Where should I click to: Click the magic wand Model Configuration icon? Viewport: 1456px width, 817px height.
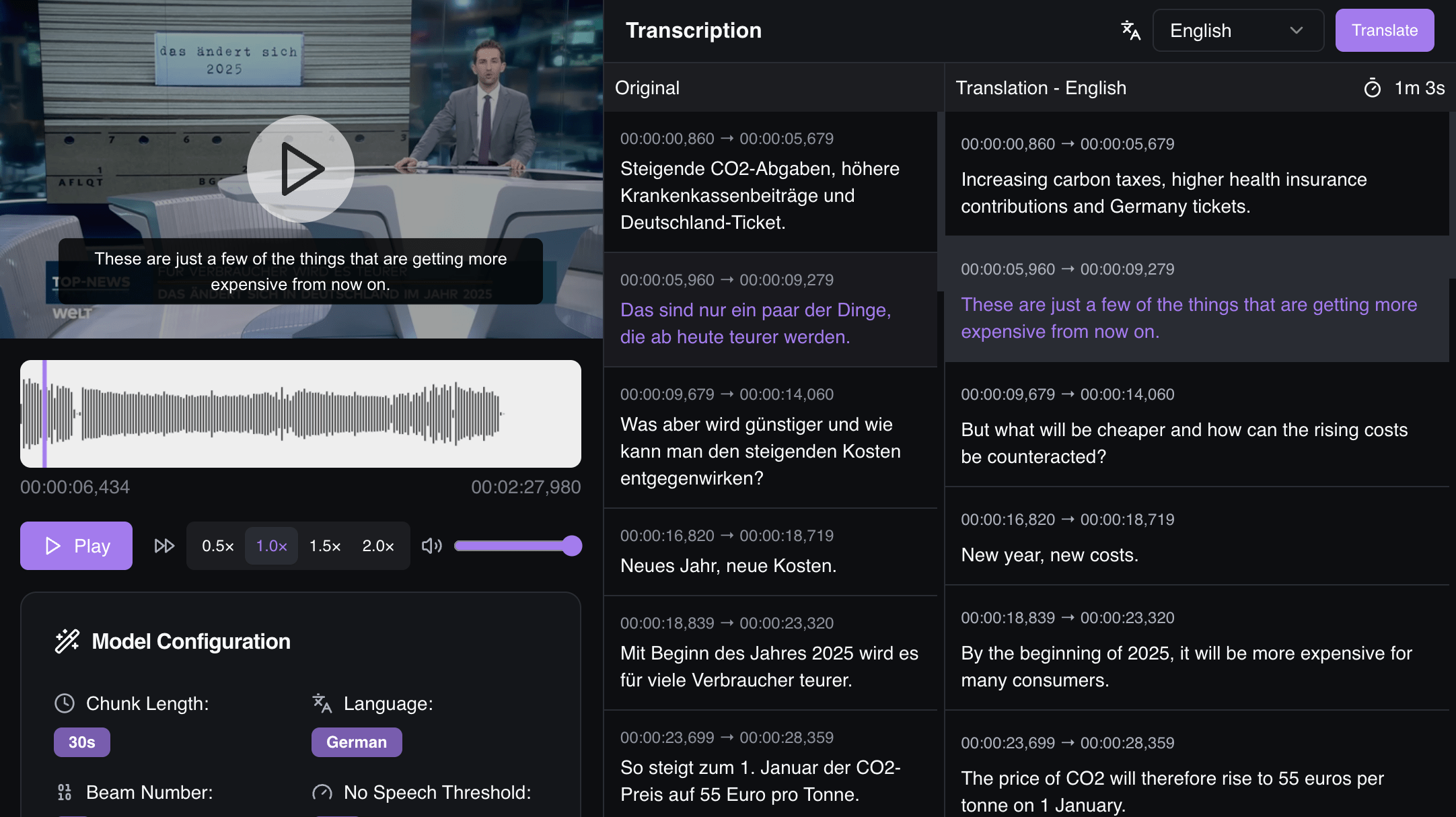pyautogui.click(x=67, y=641)
